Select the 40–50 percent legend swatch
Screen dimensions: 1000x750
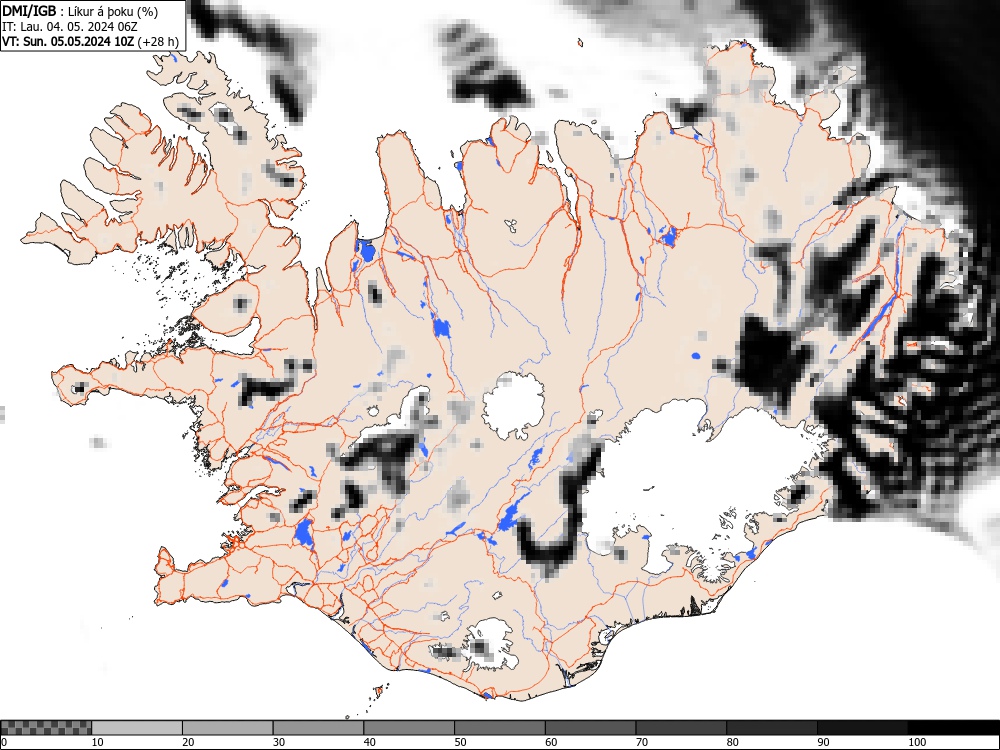coord(409,728)
